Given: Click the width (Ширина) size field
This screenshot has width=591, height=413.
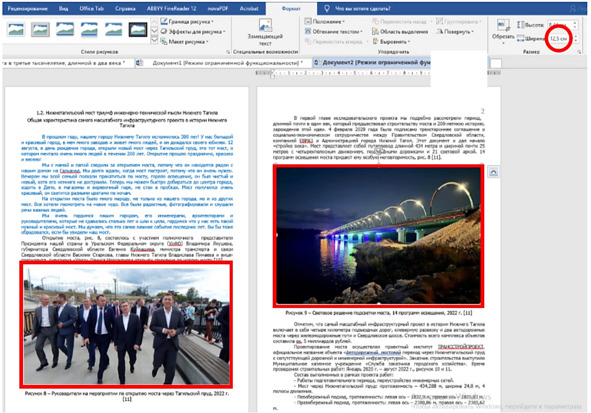Looking at the screenshot, I should [560, 38].
